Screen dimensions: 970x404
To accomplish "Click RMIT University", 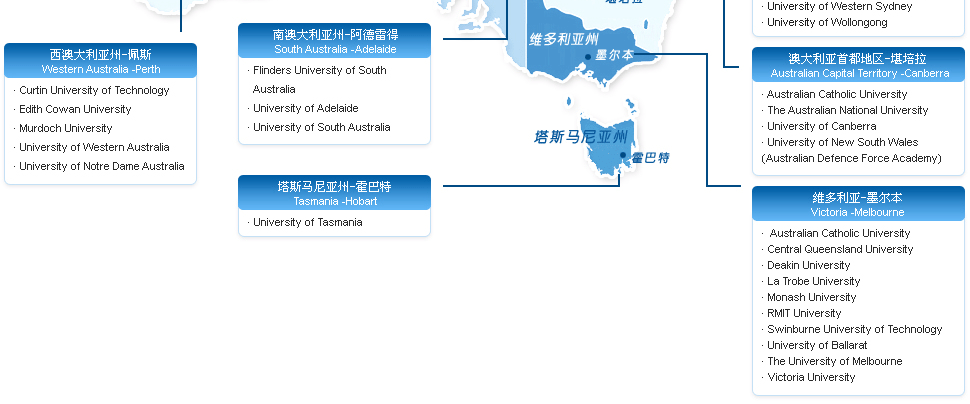I will point(804,314).
